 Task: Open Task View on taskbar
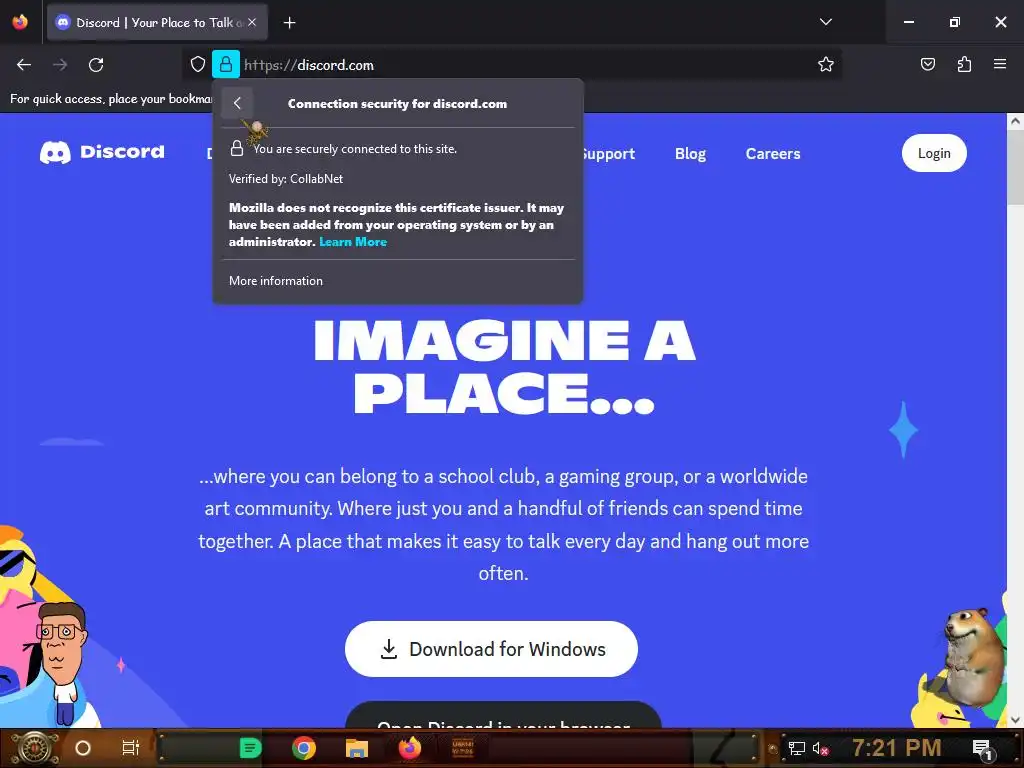pos(131,748)
